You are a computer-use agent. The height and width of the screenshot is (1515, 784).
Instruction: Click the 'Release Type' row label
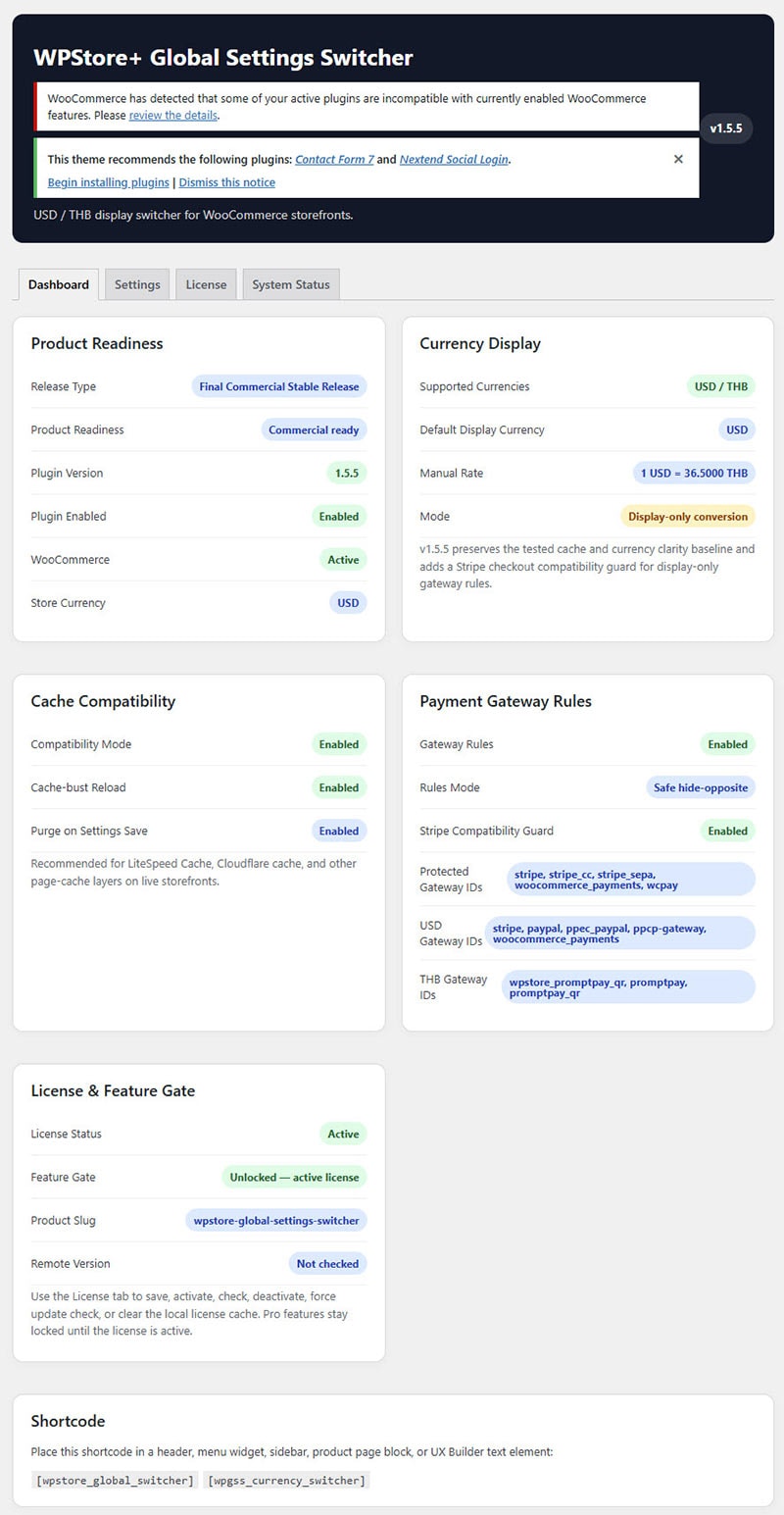64,386
